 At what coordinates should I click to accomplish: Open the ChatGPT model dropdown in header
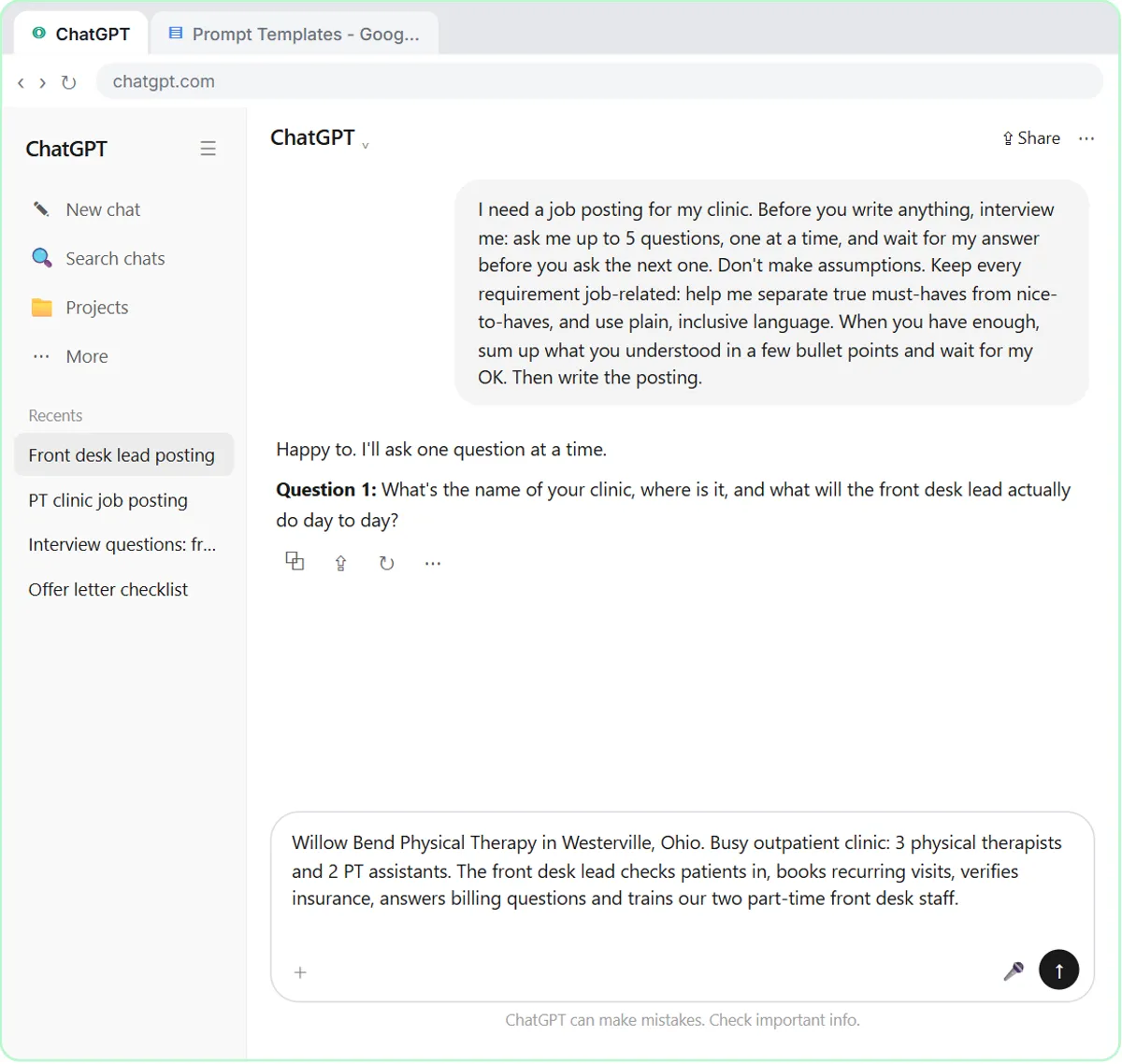point(320,137)
